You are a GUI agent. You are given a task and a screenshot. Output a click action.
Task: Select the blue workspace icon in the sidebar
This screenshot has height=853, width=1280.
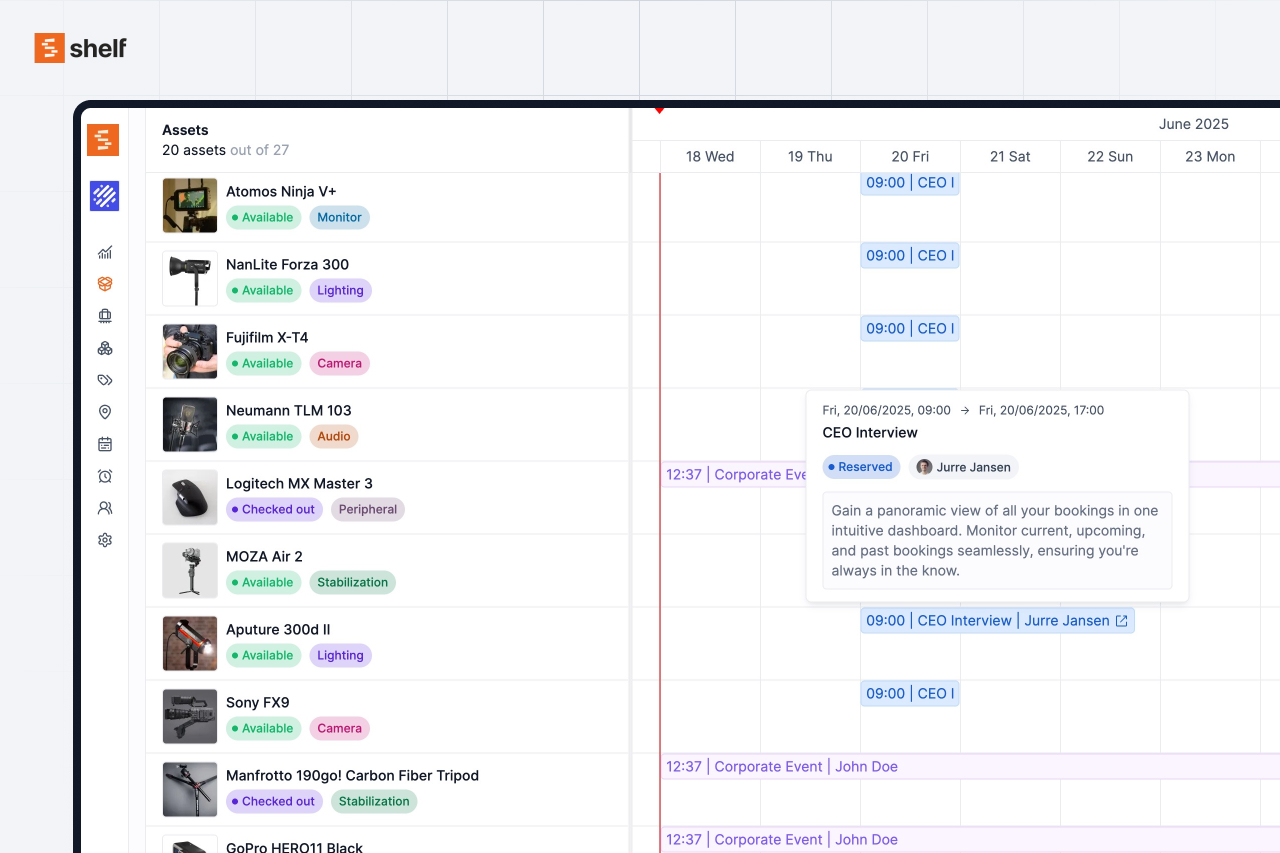(x=104, y=196)
